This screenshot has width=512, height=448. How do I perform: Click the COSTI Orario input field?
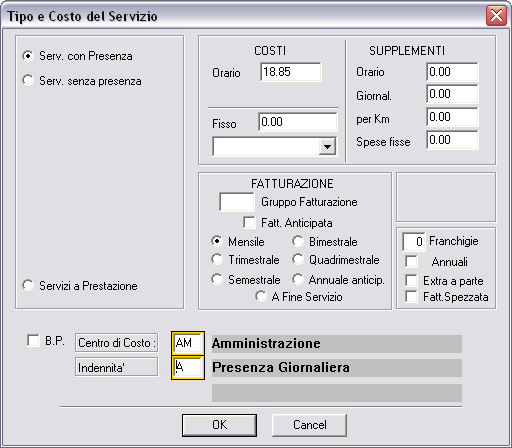coord(291,72)
